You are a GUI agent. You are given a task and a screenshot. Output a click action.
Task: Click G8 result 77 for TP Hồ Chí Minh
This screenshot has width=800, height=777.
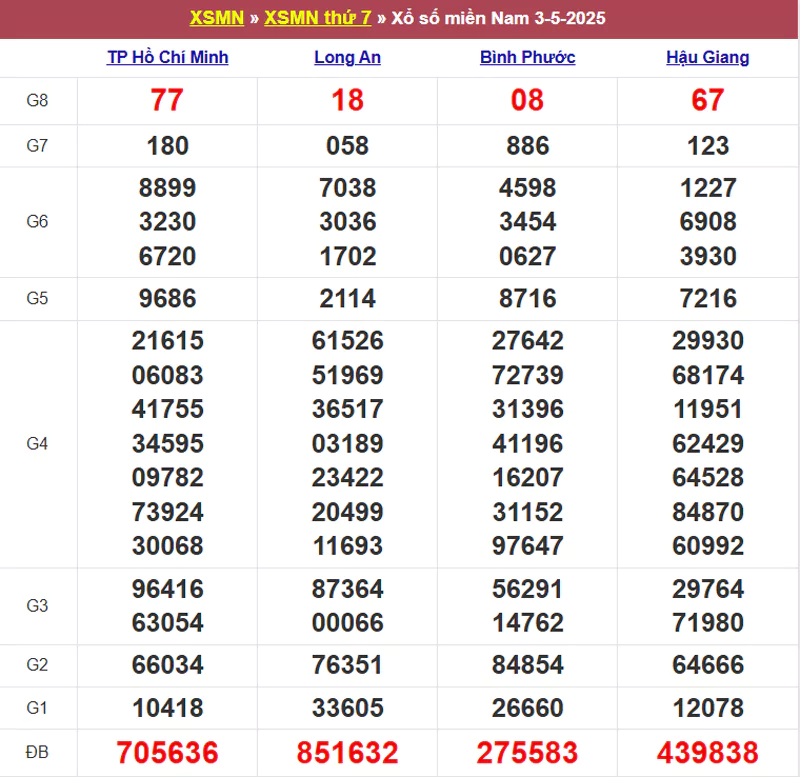(x=167, y=100)
